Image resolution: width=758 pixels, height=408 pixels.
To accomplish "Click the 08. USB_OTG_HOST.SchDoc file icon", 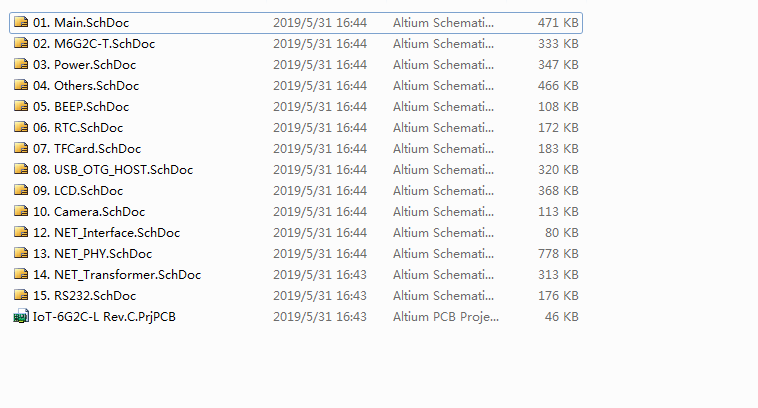I will 21,169.
